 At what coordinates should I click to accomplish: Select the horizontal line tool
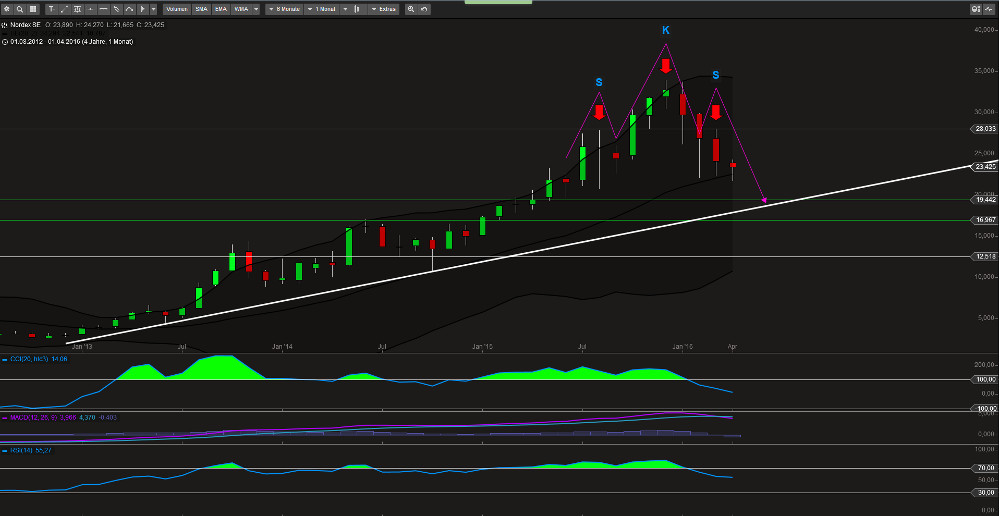[103, 9]
